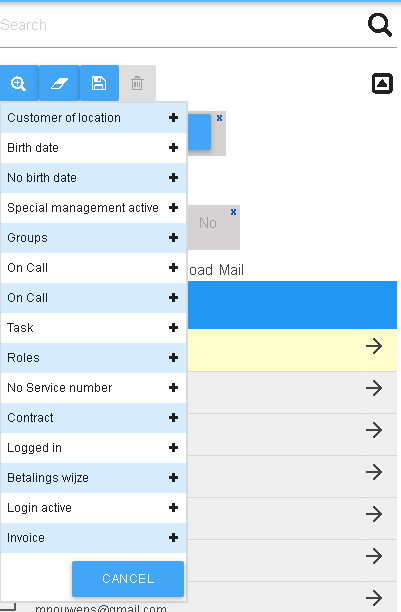
Task: Click the CANCEL button
Action: (x=128, y=578)
